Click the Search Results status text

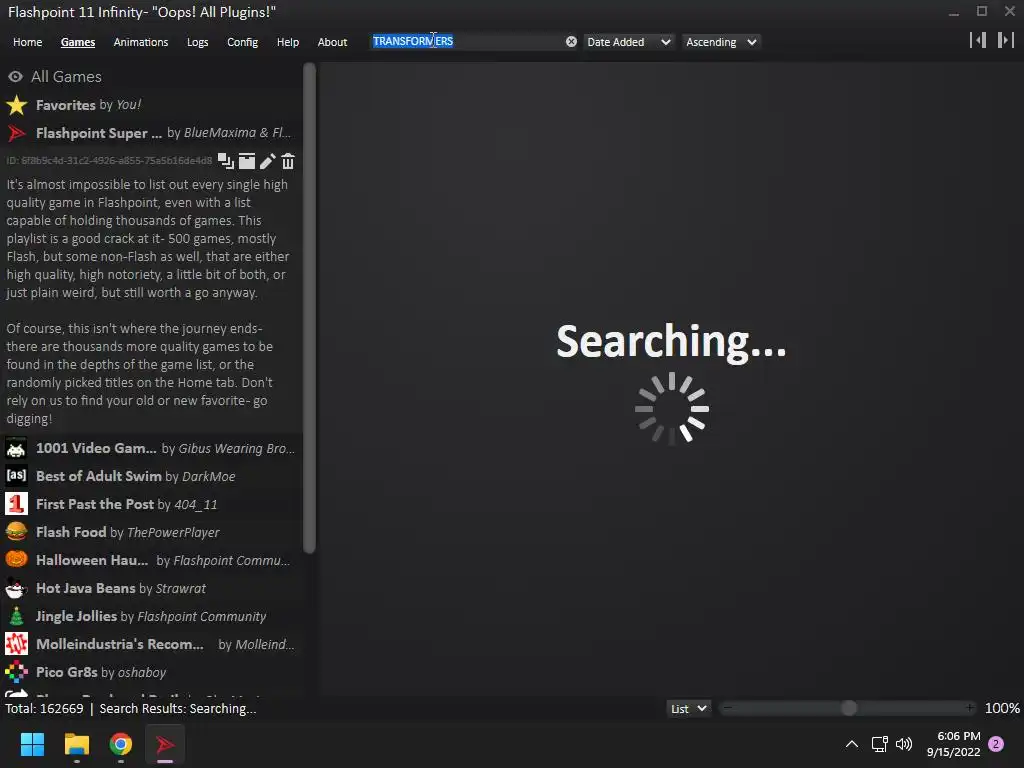(x=178, y=709)
